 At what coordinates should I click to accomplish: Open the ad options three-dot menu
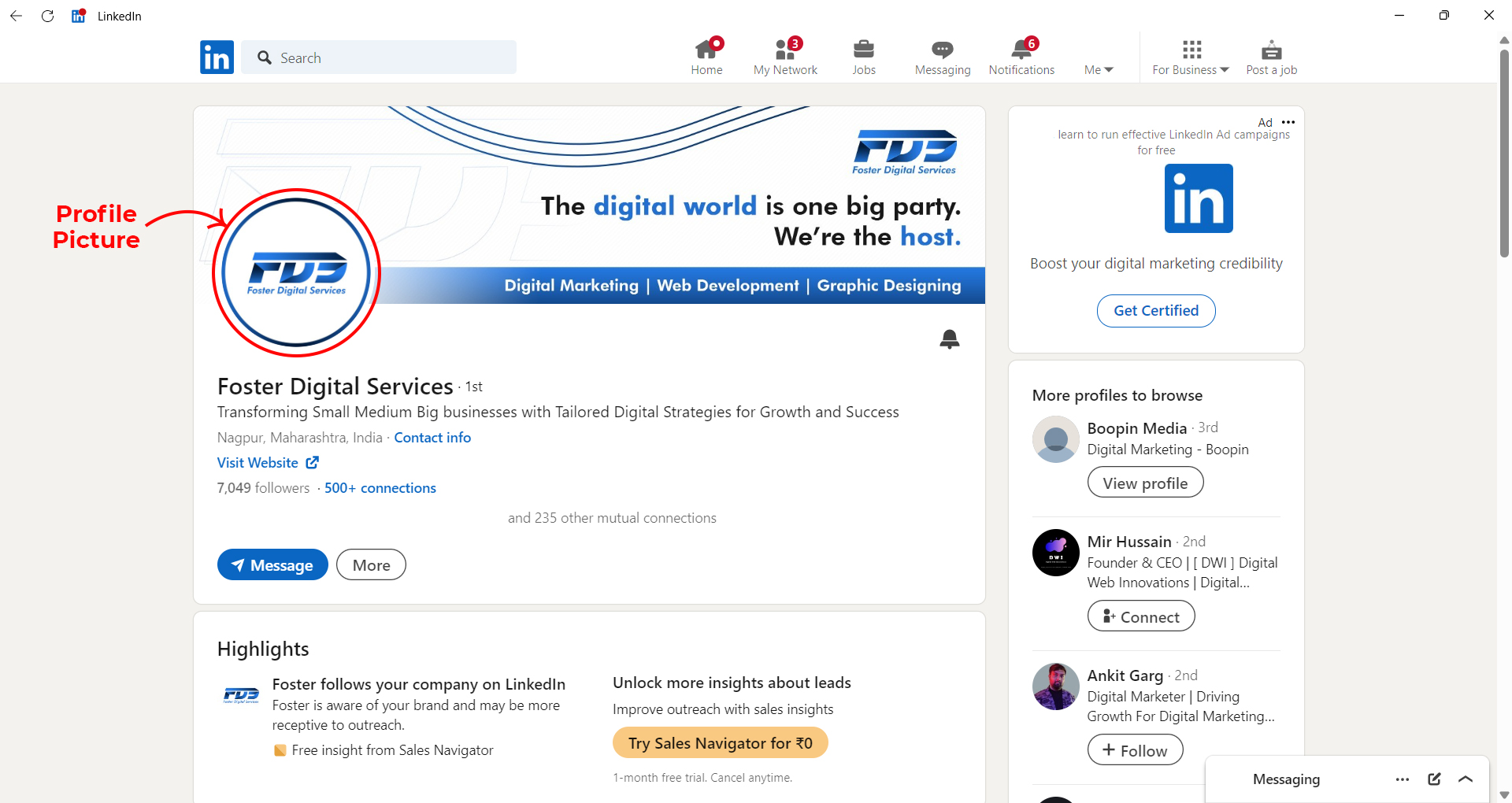coord(1288,122)
